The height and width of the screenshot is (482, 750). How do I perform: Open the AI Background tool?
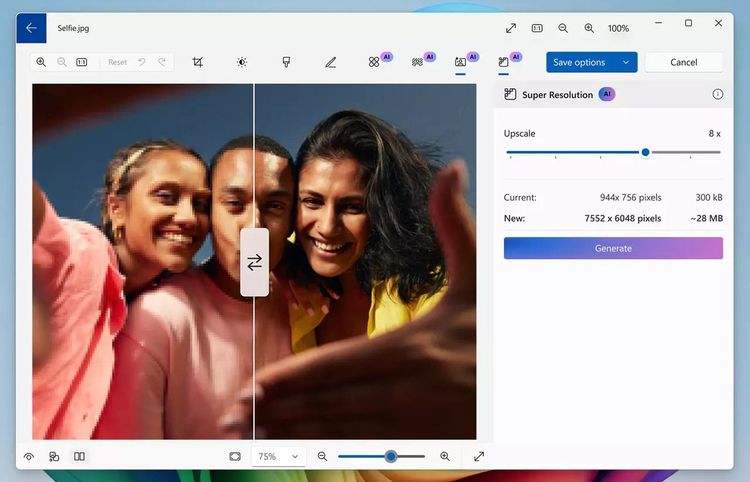coord(418,62)
